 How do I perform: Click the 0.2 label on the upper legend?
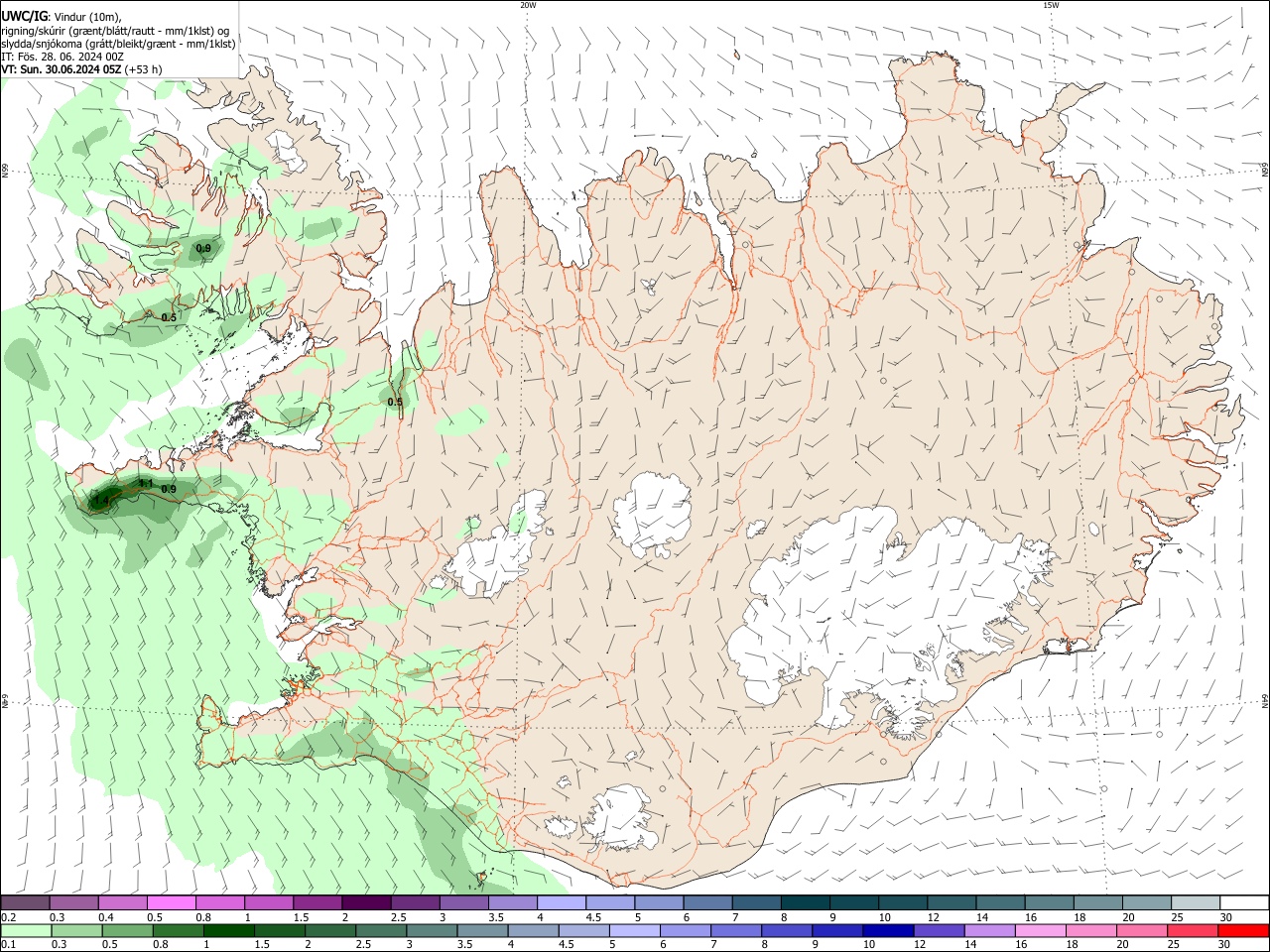[8, 917]
